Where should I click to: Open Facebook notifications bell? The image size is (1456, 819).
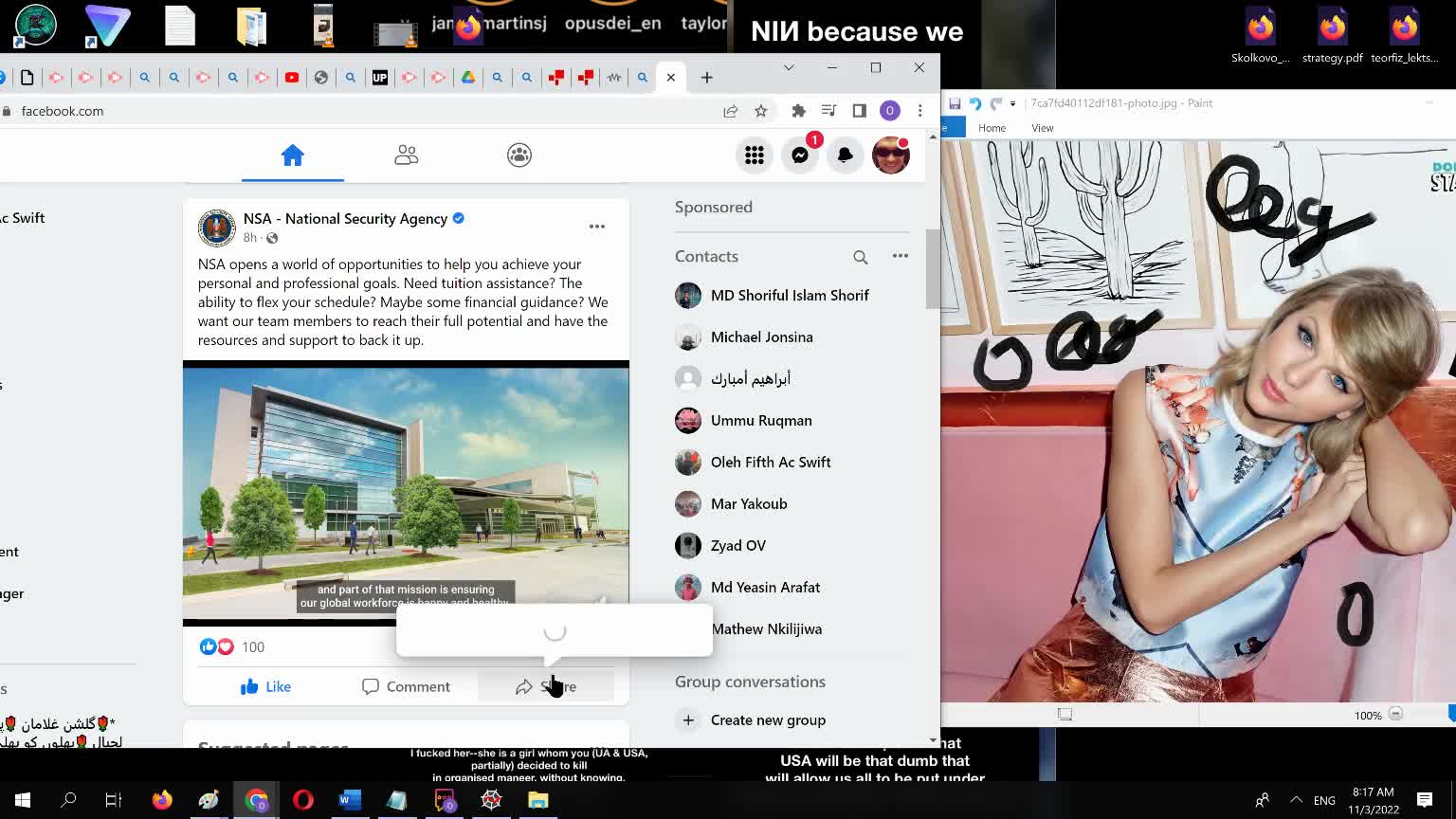(x=845, y=155)
